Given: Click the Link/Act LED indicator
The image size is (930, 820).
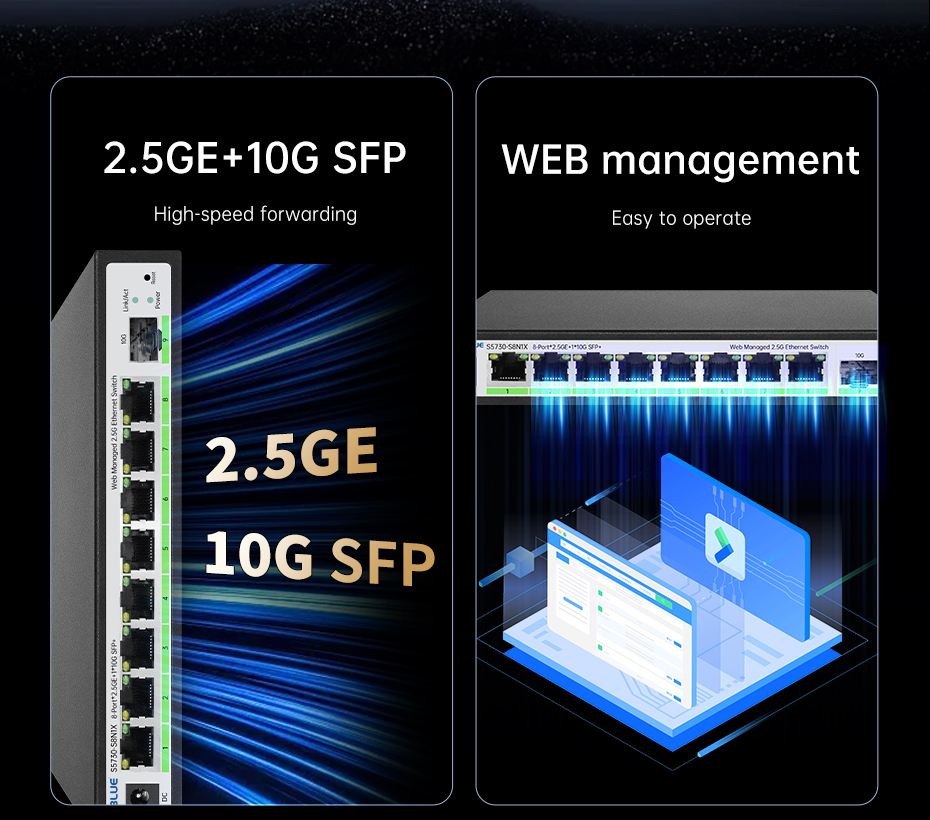Looking at the screenshot, I should pyautogui.click(x=135, y=300).
